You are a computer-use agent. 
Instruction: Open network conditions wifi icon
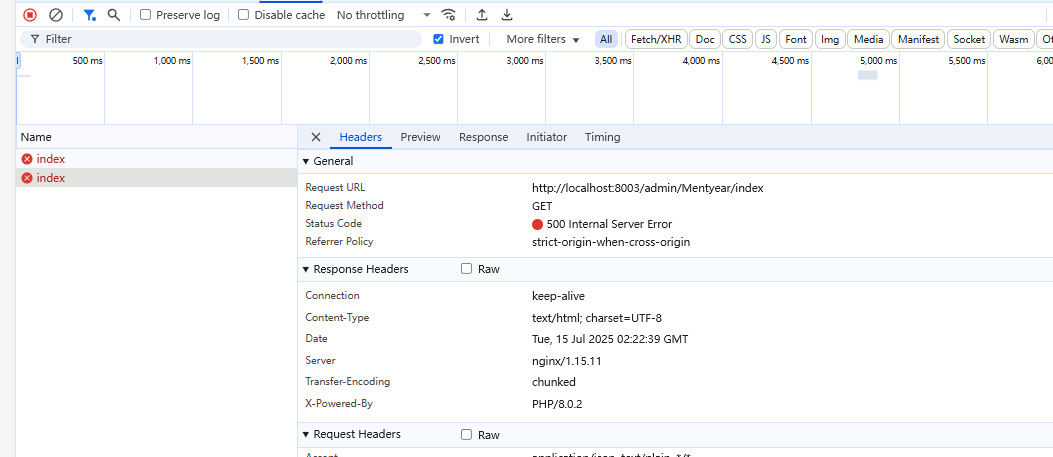point(448,15)
